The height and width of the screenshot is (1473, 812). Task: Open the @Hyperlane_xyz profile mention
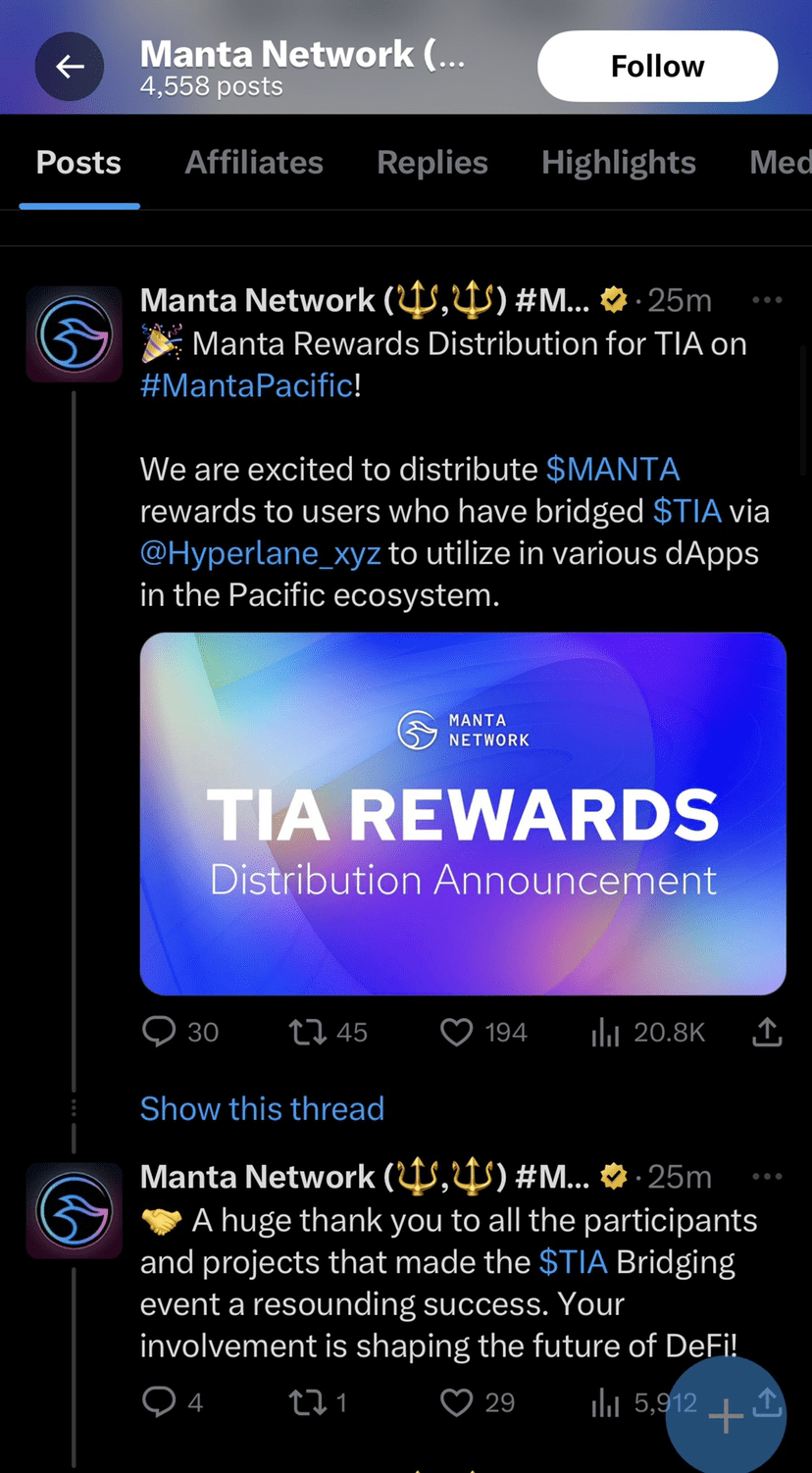pyautogui.click(x=260, y=553)
